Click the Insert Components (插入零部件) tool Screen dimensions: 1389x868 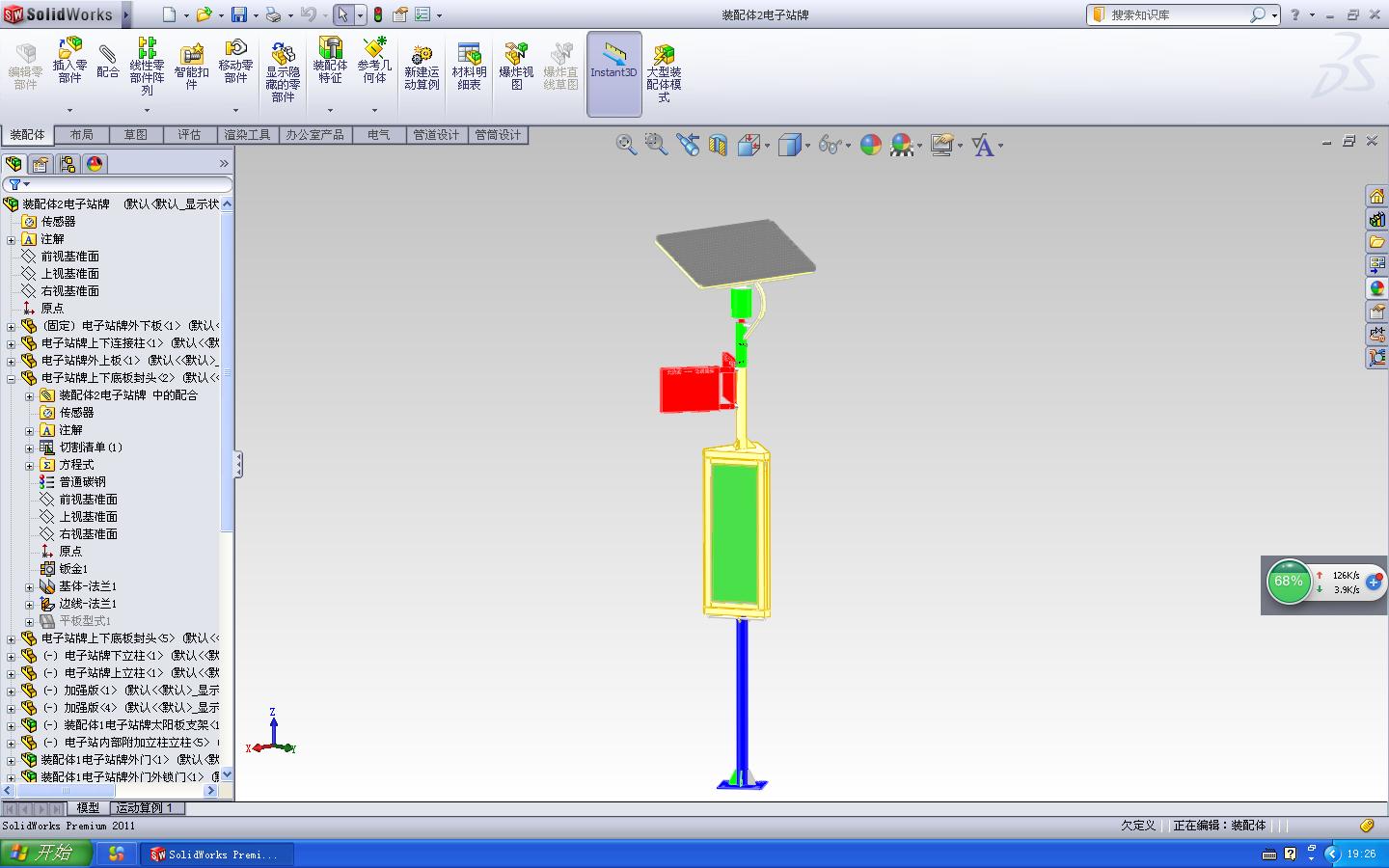click(69, 60)
